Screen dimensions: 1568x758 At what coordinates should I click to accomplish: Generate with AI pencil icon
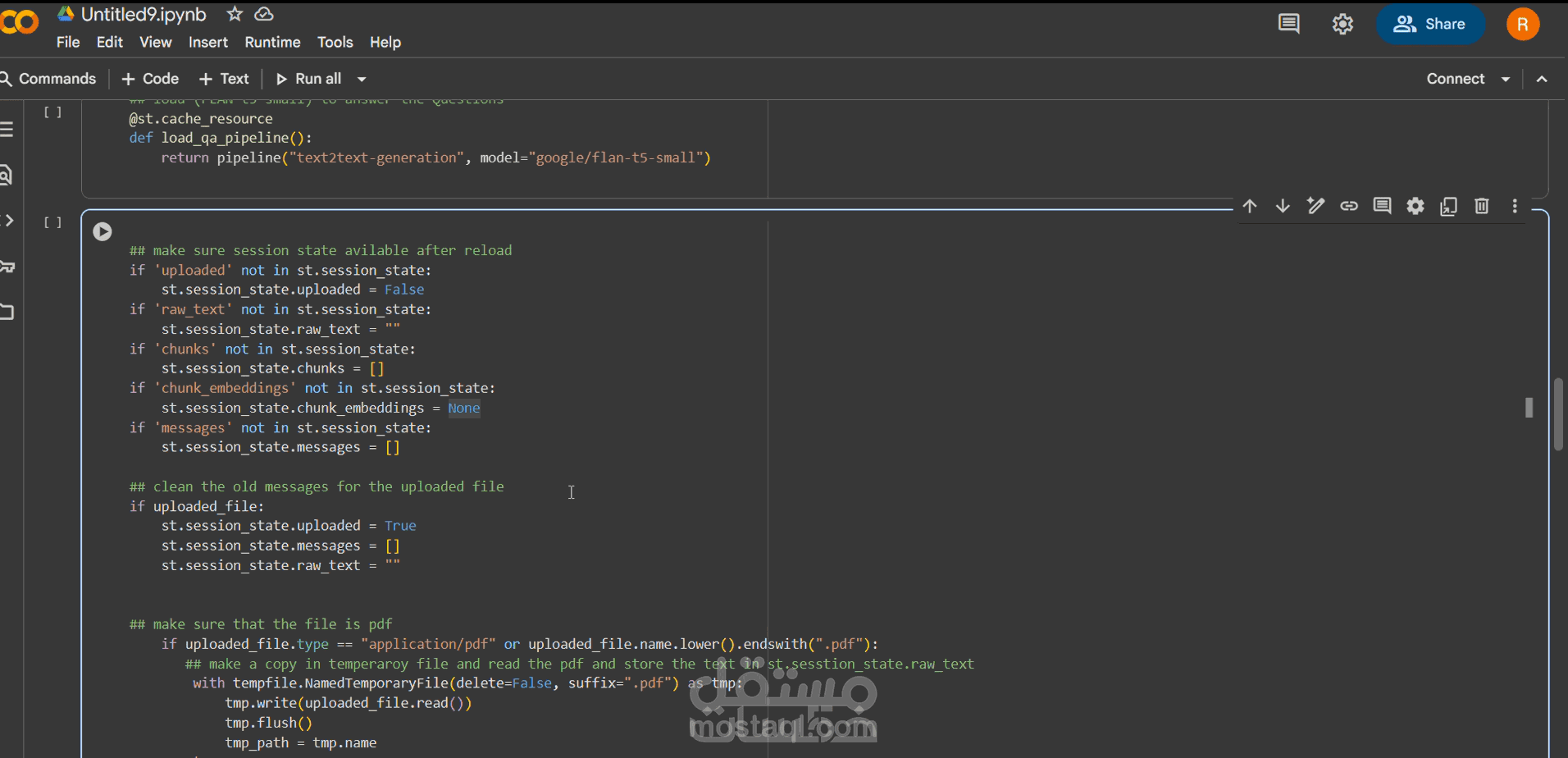pos(1315,206)
